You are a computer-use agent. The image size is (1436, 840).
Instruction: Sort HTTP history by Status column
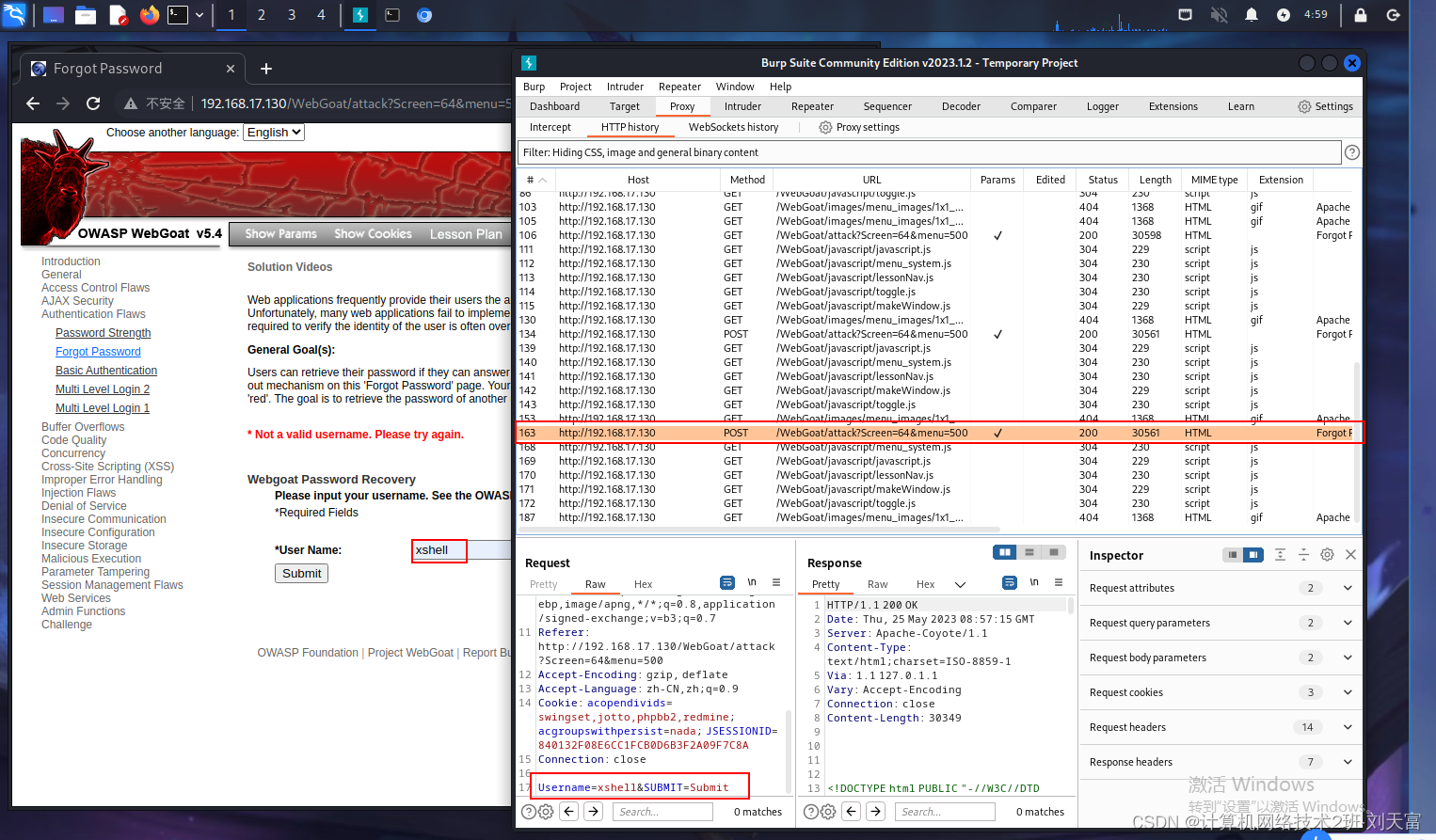pyautogui.click(x=1103, y=180)
